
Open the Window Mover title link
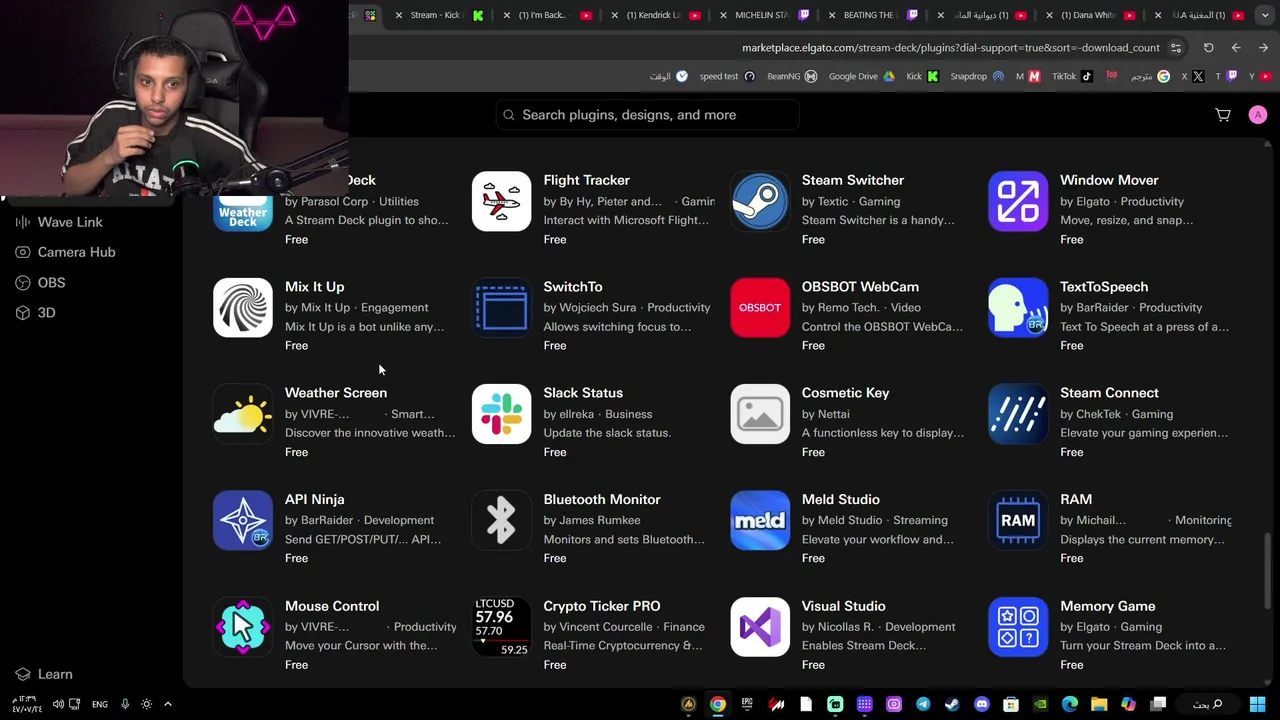point(1109,180)
